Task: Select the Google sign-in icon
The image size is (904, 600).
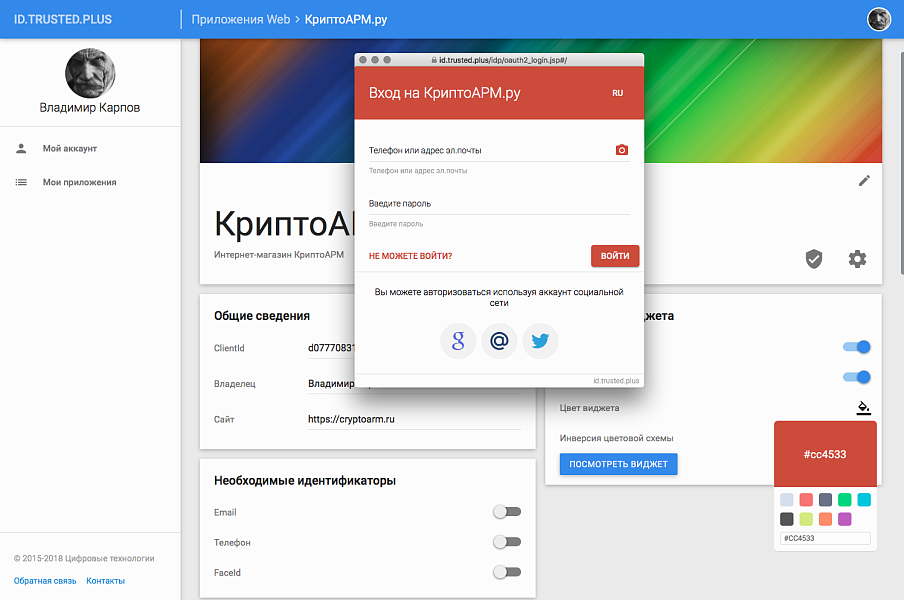Action: 458,340
